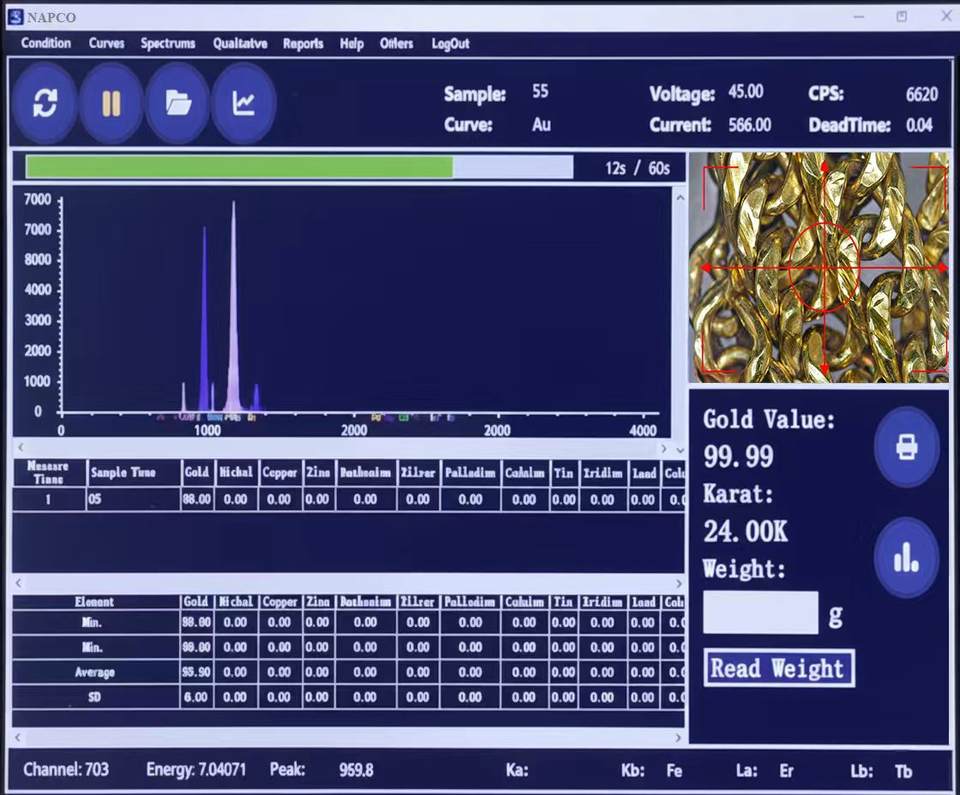
Task: Open the Condition menu
Action: 46,44
